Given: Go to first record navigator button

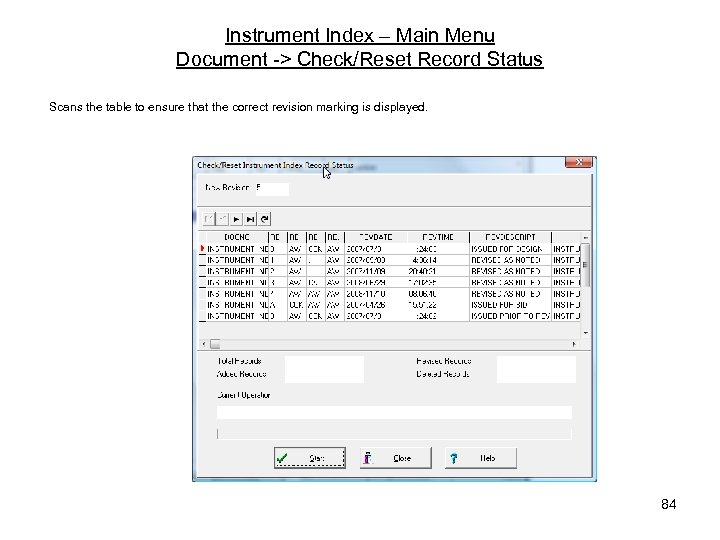Looking at the screenshot, I should 209,219.
